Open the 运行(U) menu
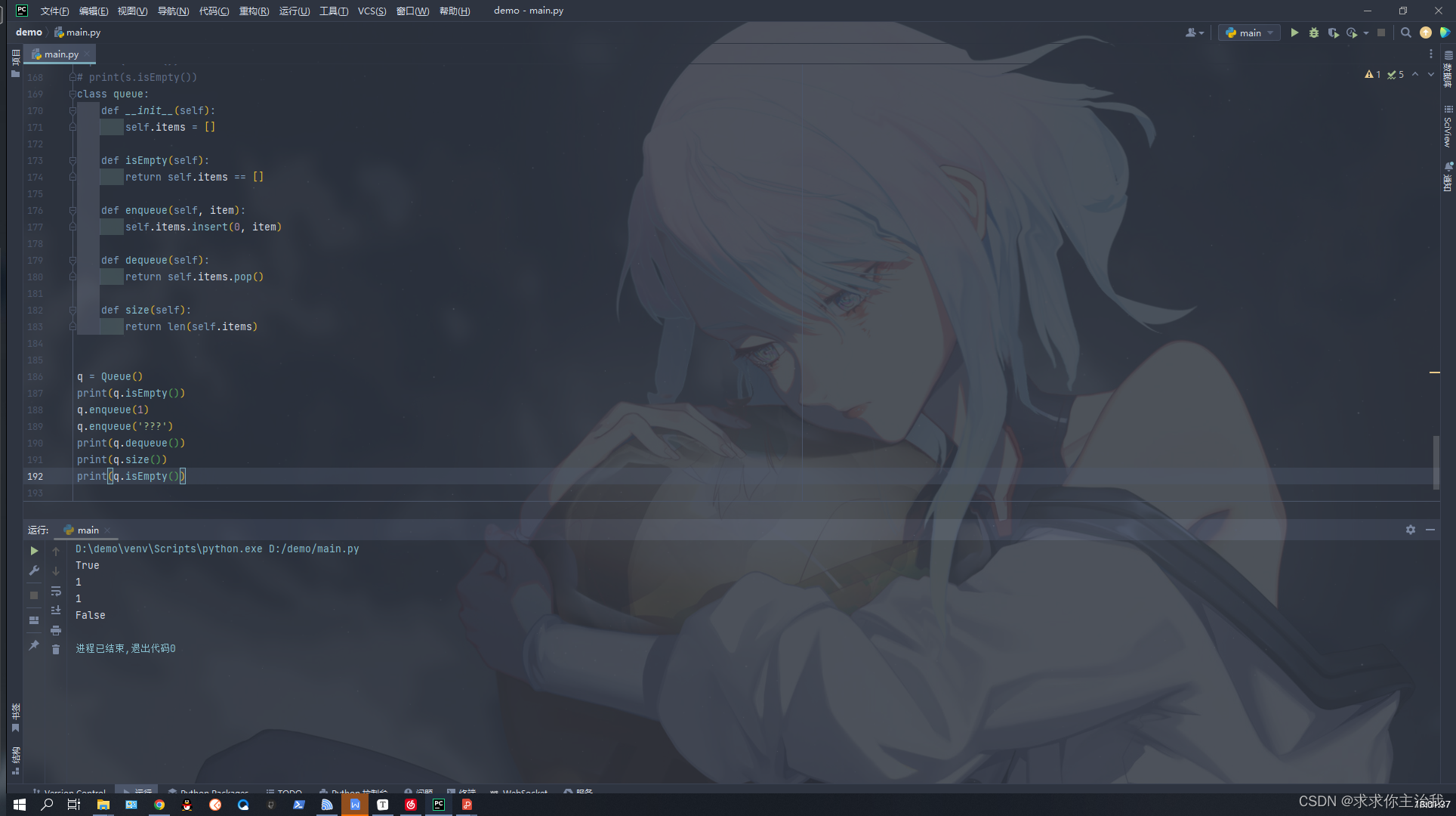Image resolution: width=1456 pixels, height=816 pixels. [295, 11]
